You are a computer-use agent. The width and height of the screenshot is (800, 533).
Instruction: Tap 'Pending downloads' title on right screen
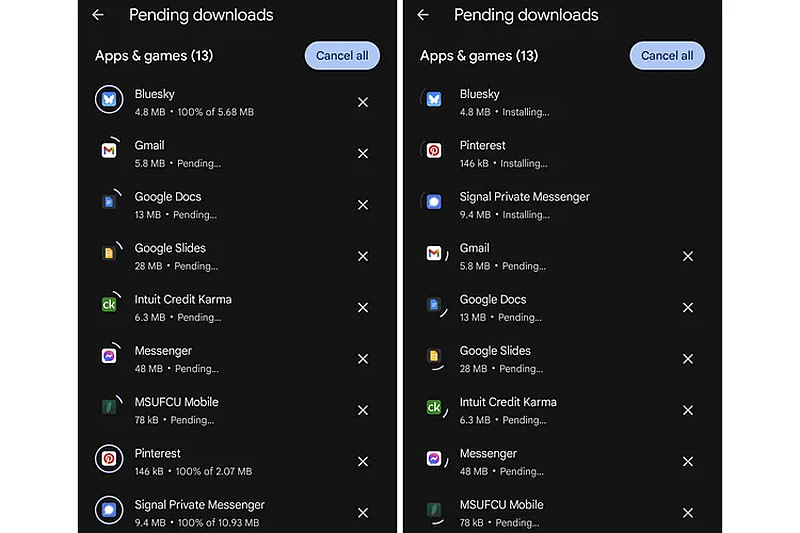pos(526,15)
